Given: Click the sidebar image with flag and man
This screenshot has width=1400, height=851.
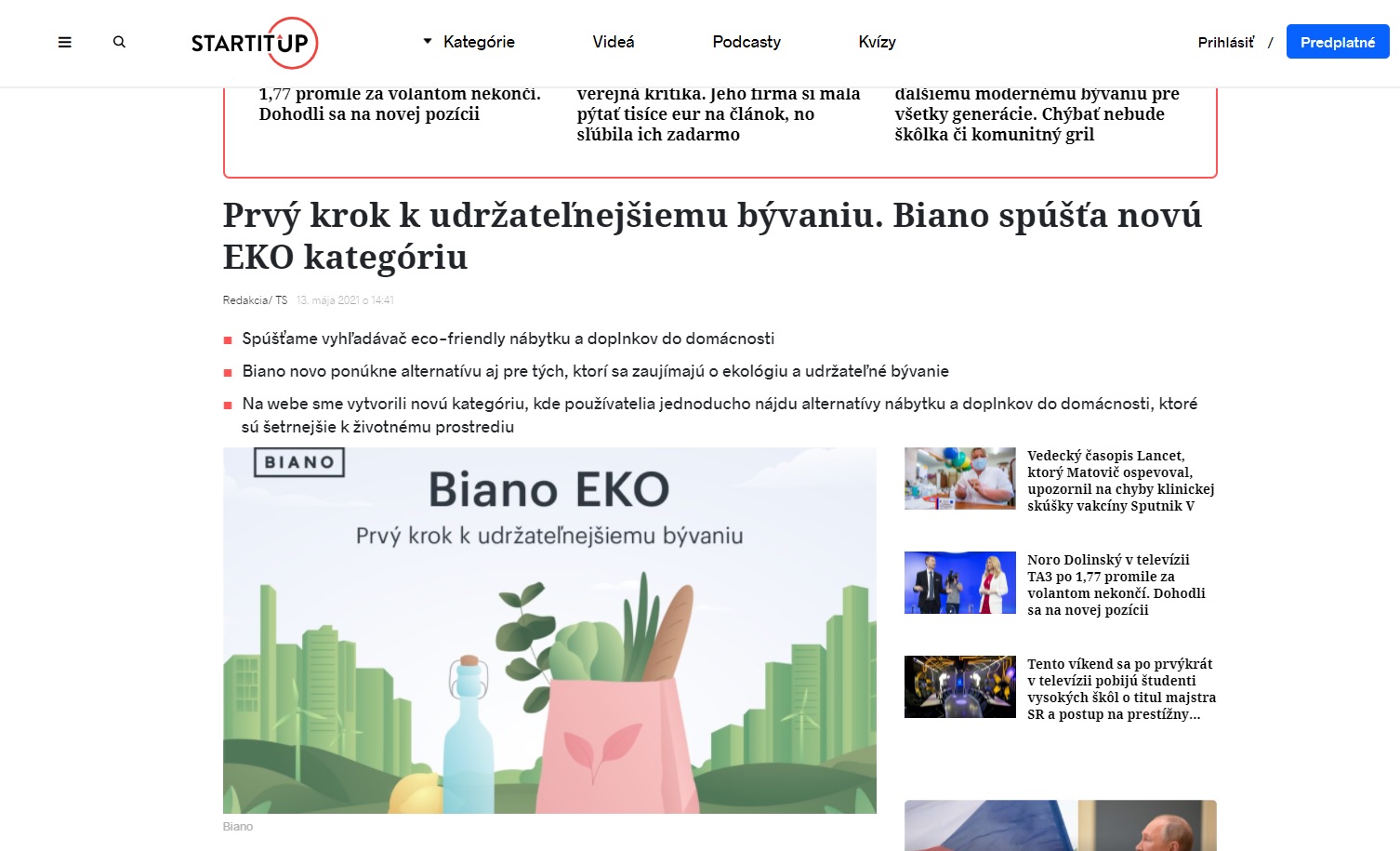Looking at the screenshot, I should click(1061, 826).
